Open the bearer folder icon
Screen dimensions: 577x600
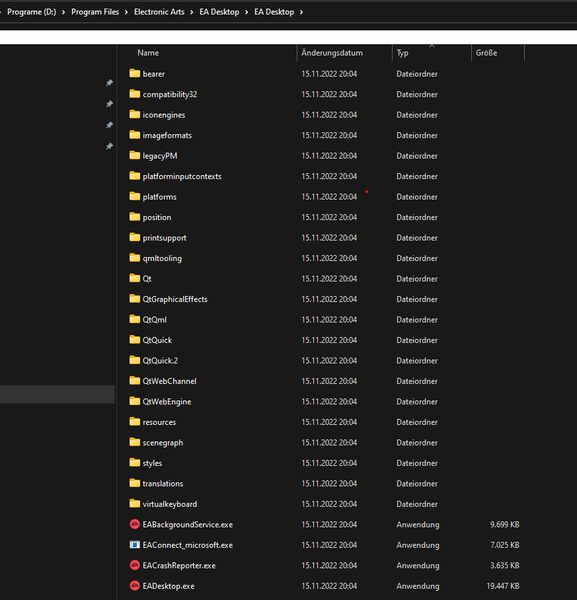[x=134, y=73]
